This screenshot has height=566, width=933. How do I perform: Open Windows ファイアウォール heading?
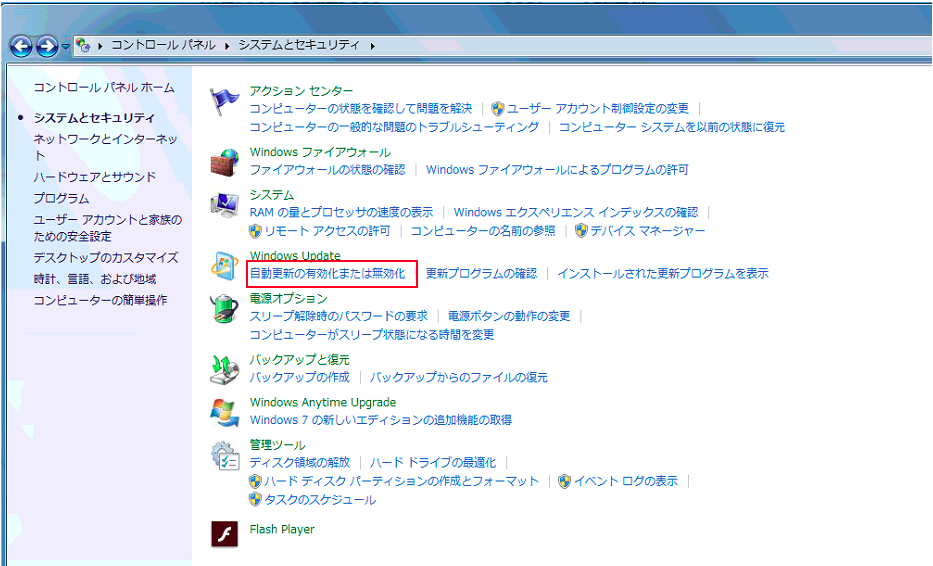tap(320, 152)
